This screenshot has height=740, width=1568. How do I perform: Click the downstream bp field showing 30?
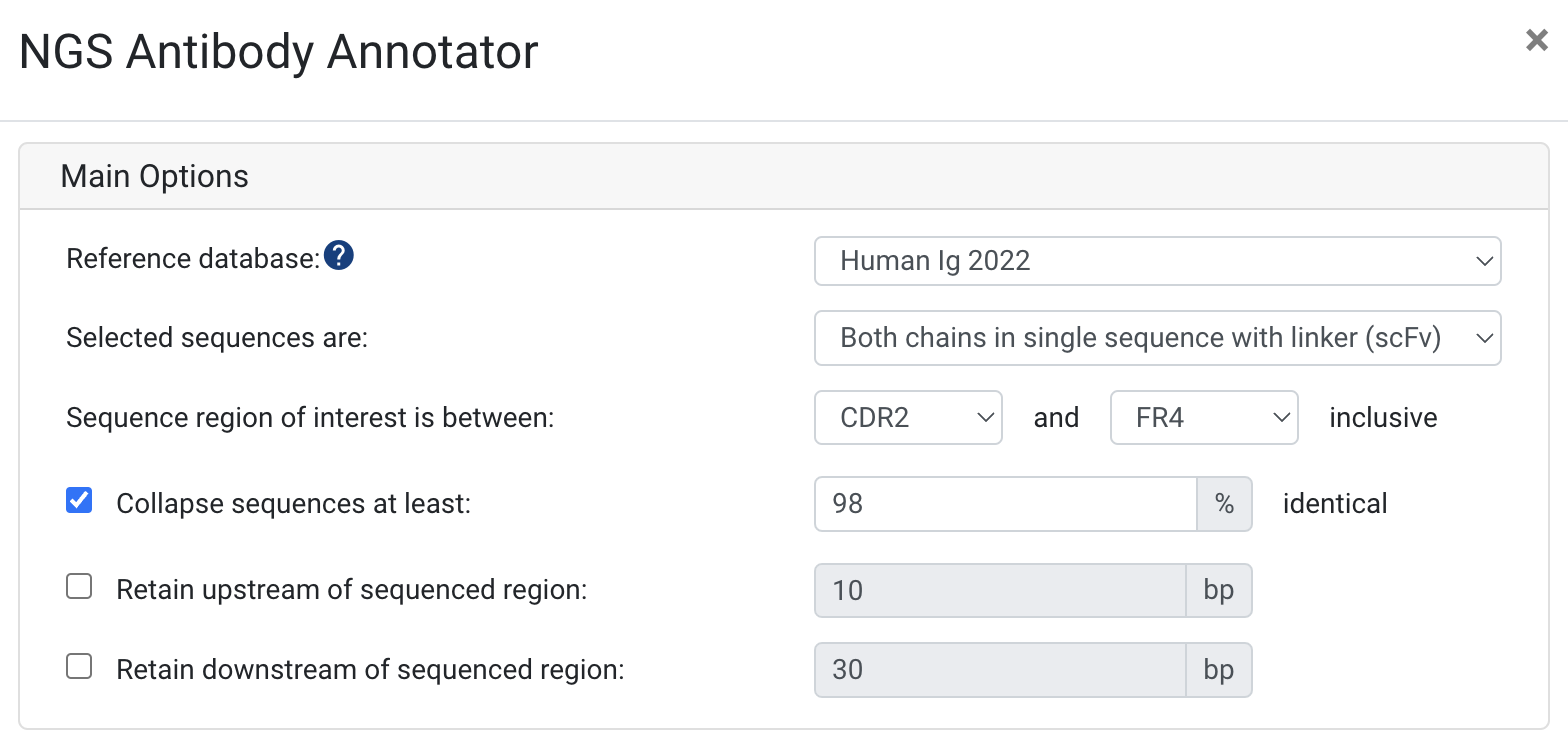click(x=1001, y=669)
